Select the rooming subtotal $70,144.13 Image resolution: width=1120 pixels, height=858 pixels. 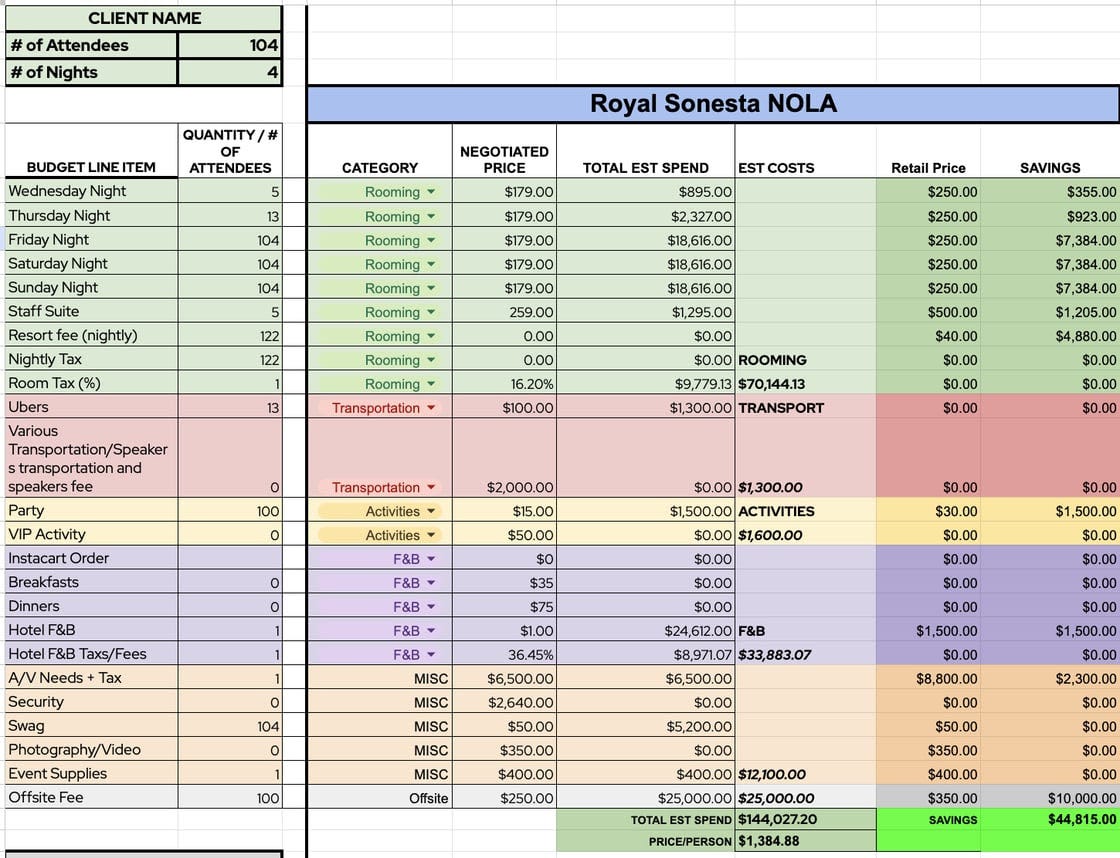[x=806, y=384]
